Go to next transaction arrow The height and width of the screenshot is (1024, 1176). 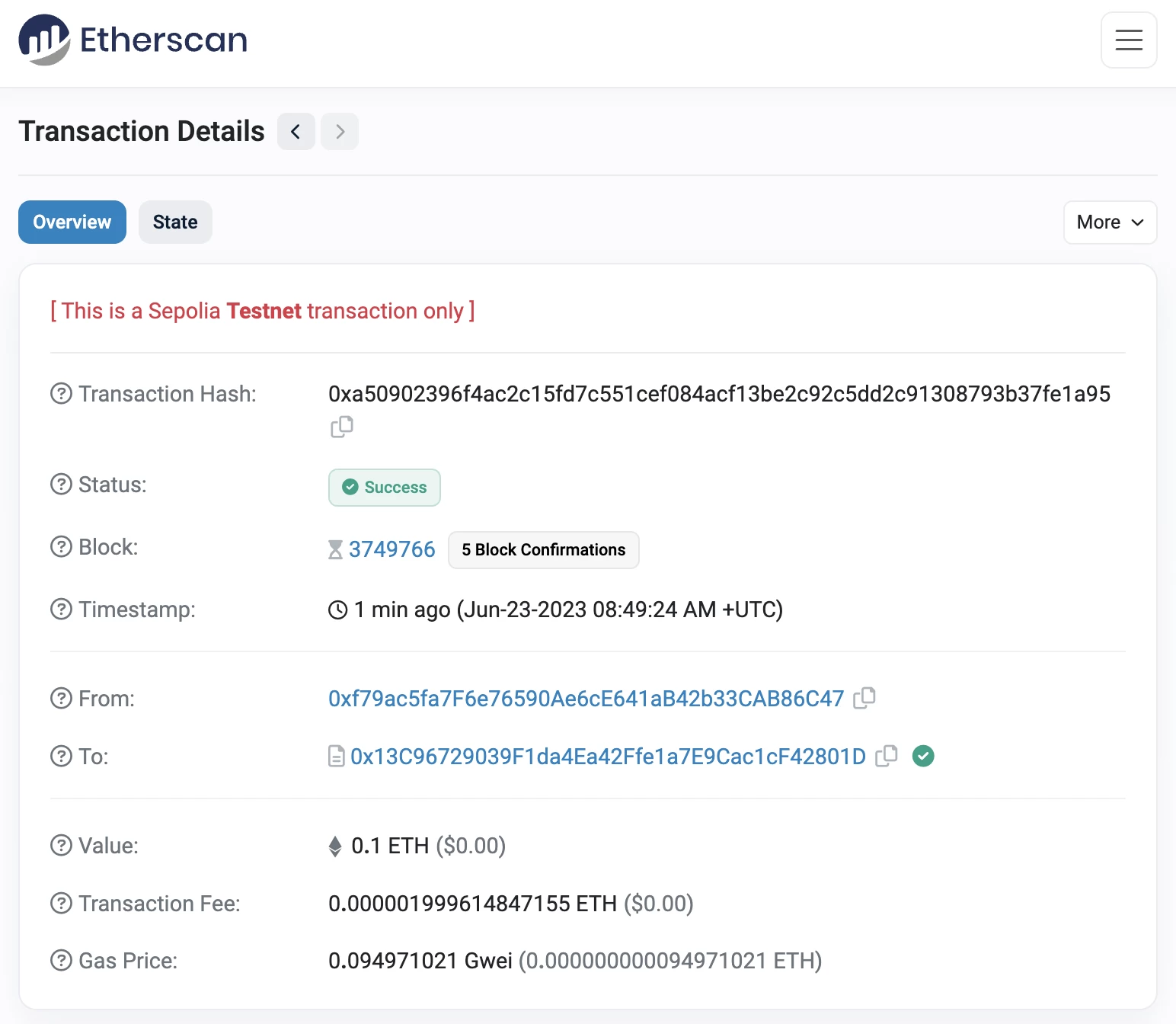340,132
